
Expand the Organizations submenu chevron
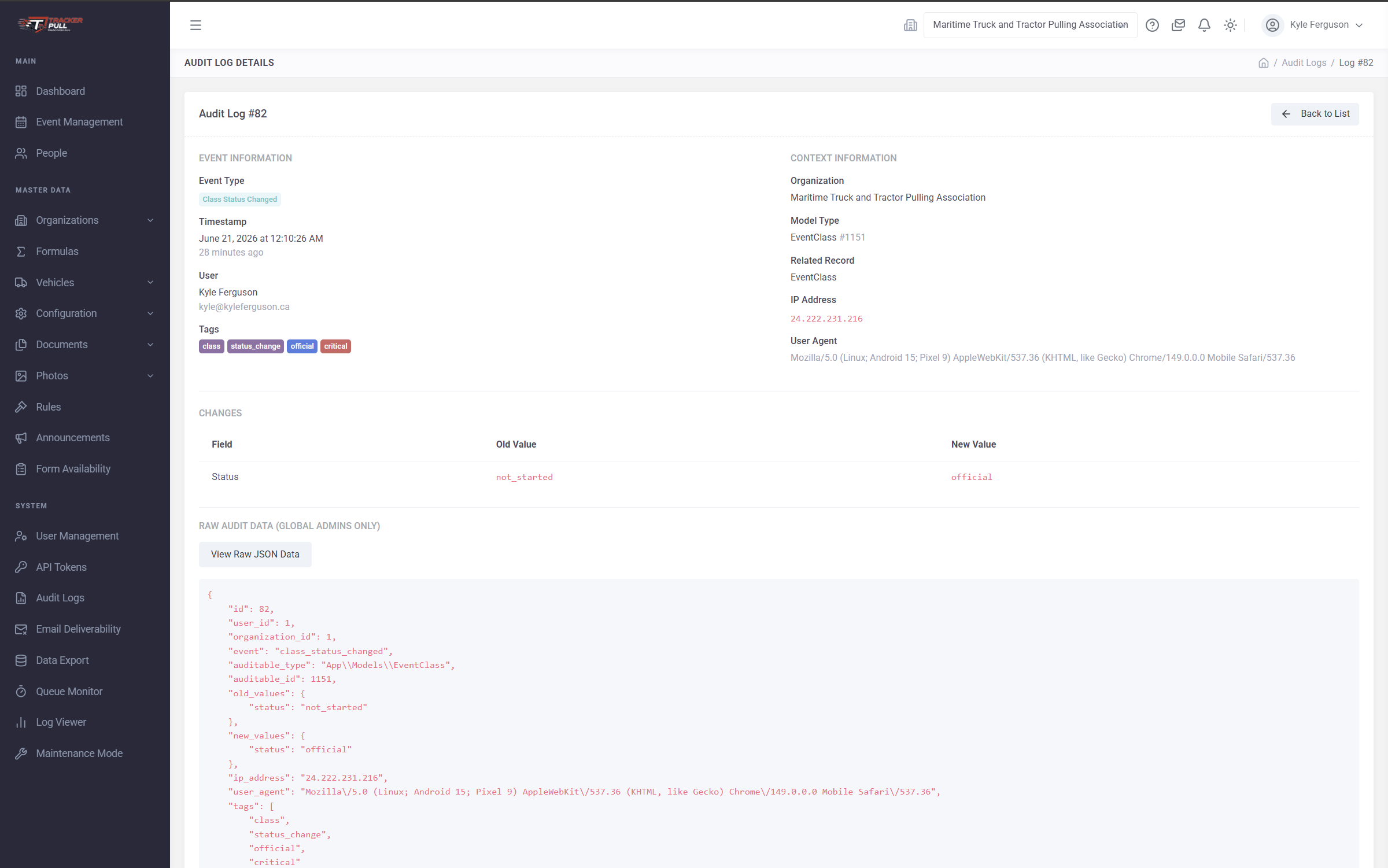tap(150, 220)
